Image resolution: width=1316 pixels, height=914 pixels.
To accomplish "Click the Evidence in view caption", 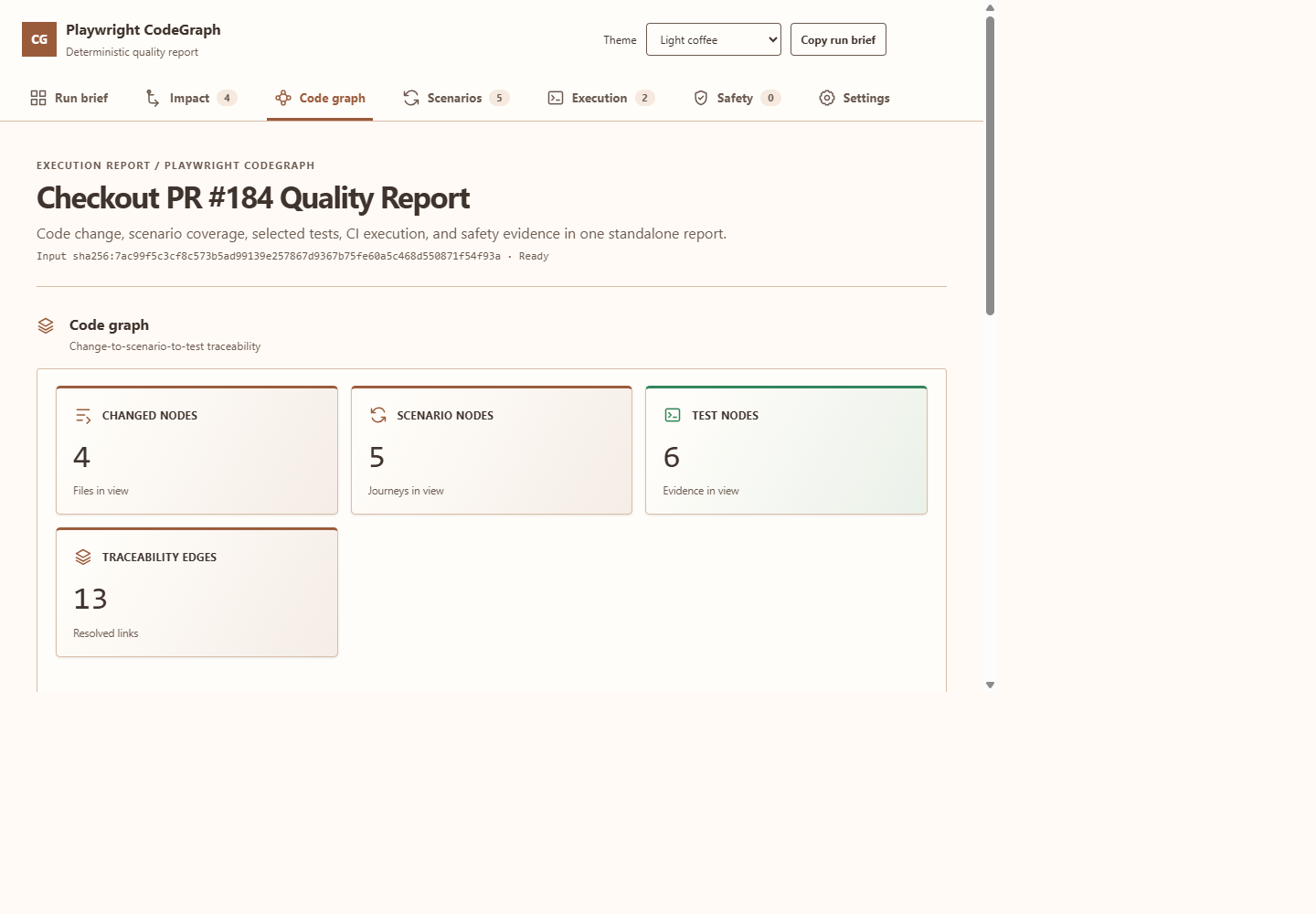I will pyautogui.click(x=701, y=491).
